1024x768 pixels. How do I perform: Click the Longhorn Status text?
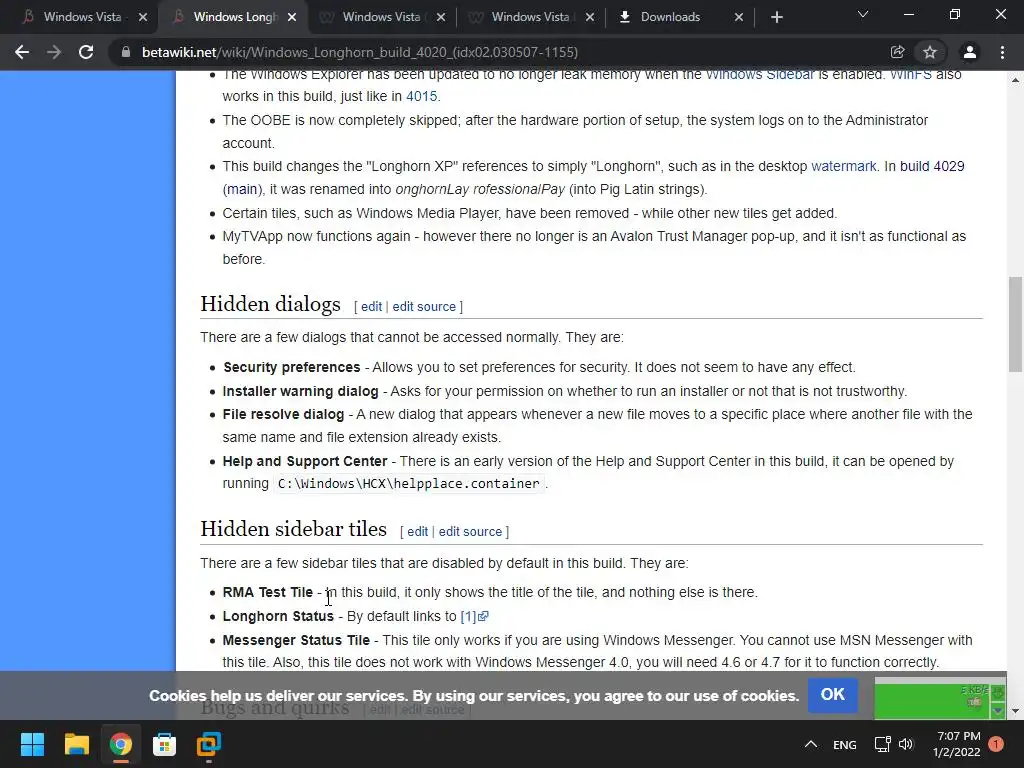[x=278, y=616]
